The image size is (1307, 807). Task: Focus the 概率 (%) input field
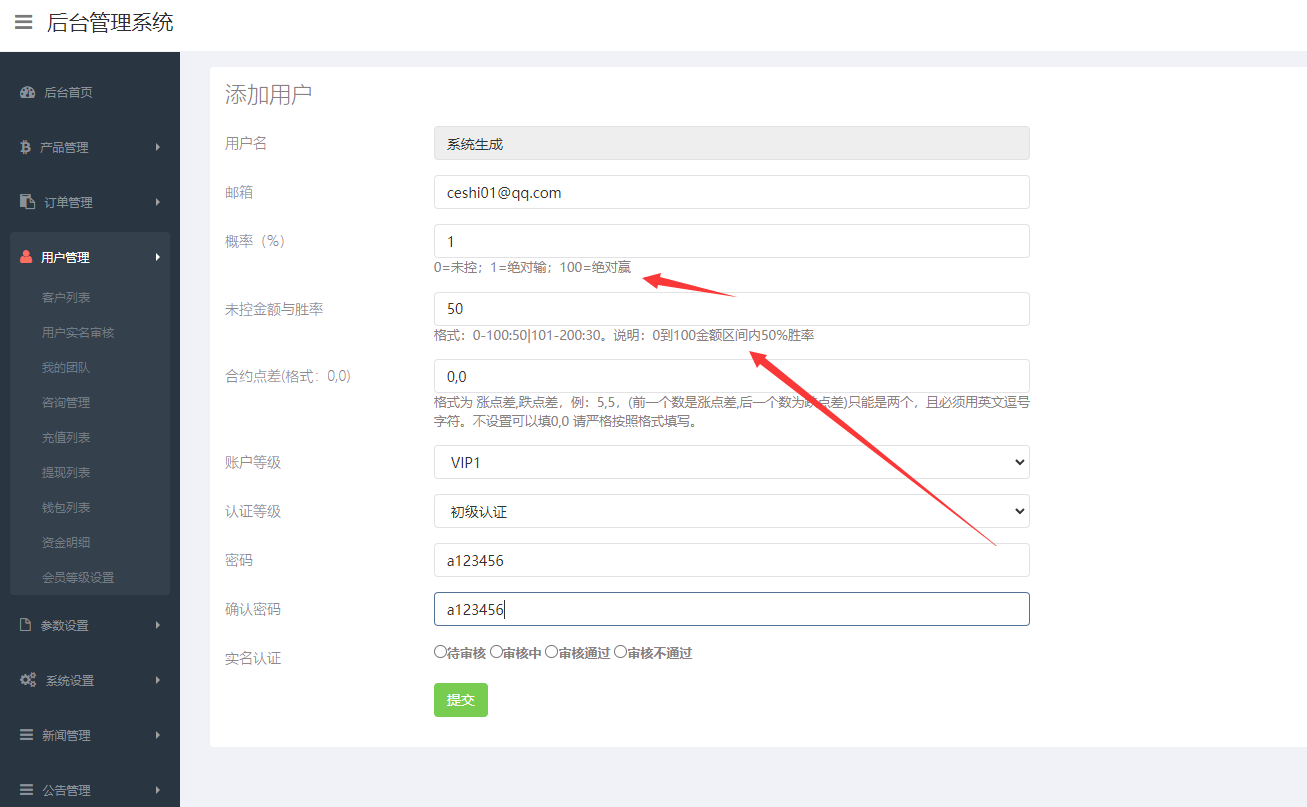click(731, 241)
